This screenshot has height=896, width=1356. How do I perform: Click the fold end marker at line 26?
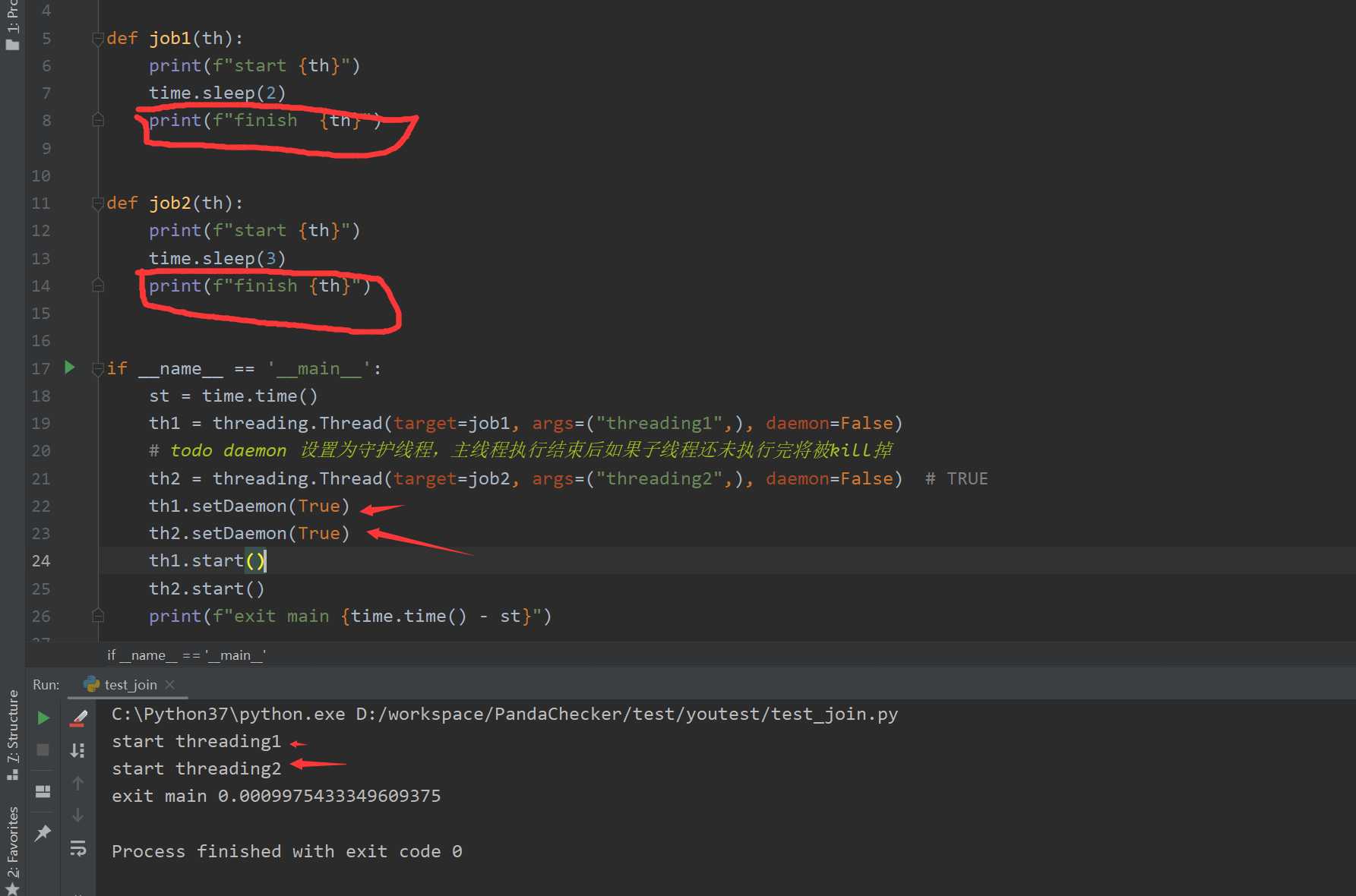coord(98,616)
